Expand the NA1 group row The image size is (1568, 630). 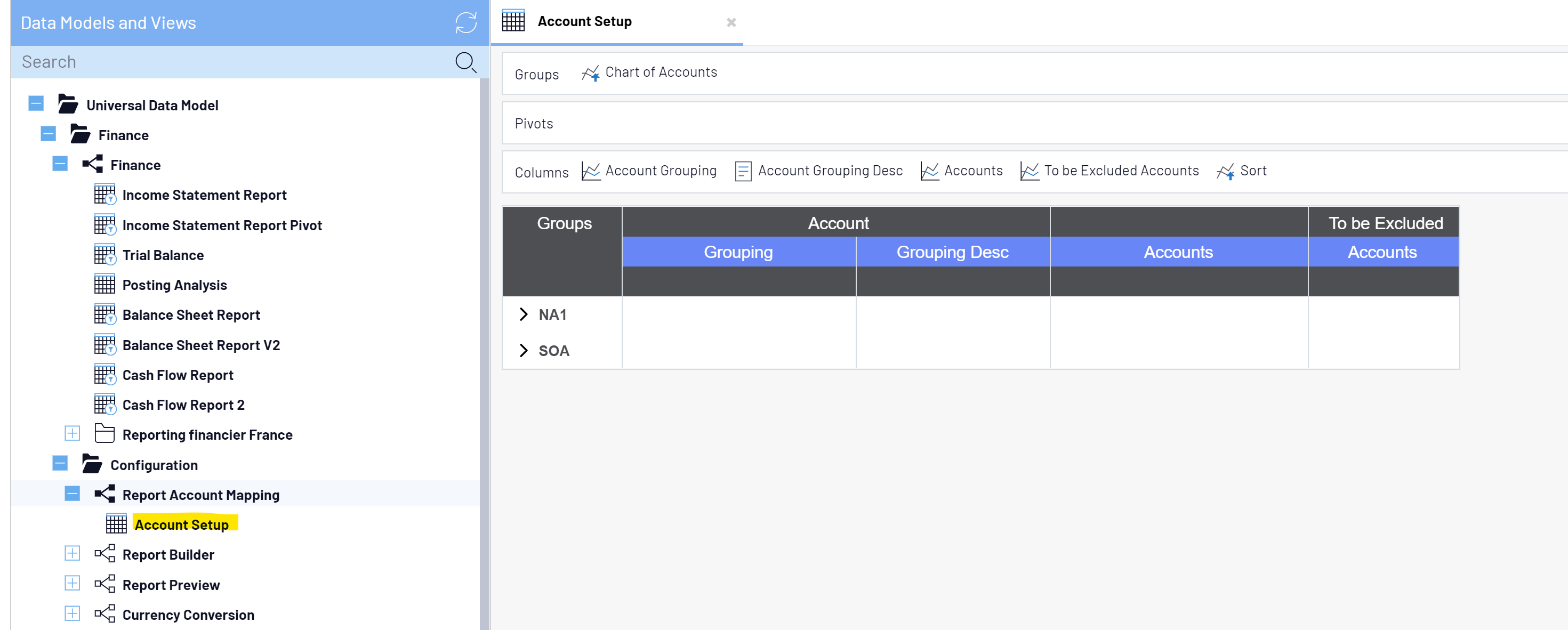pyautogui.click(x=524, y=314)
